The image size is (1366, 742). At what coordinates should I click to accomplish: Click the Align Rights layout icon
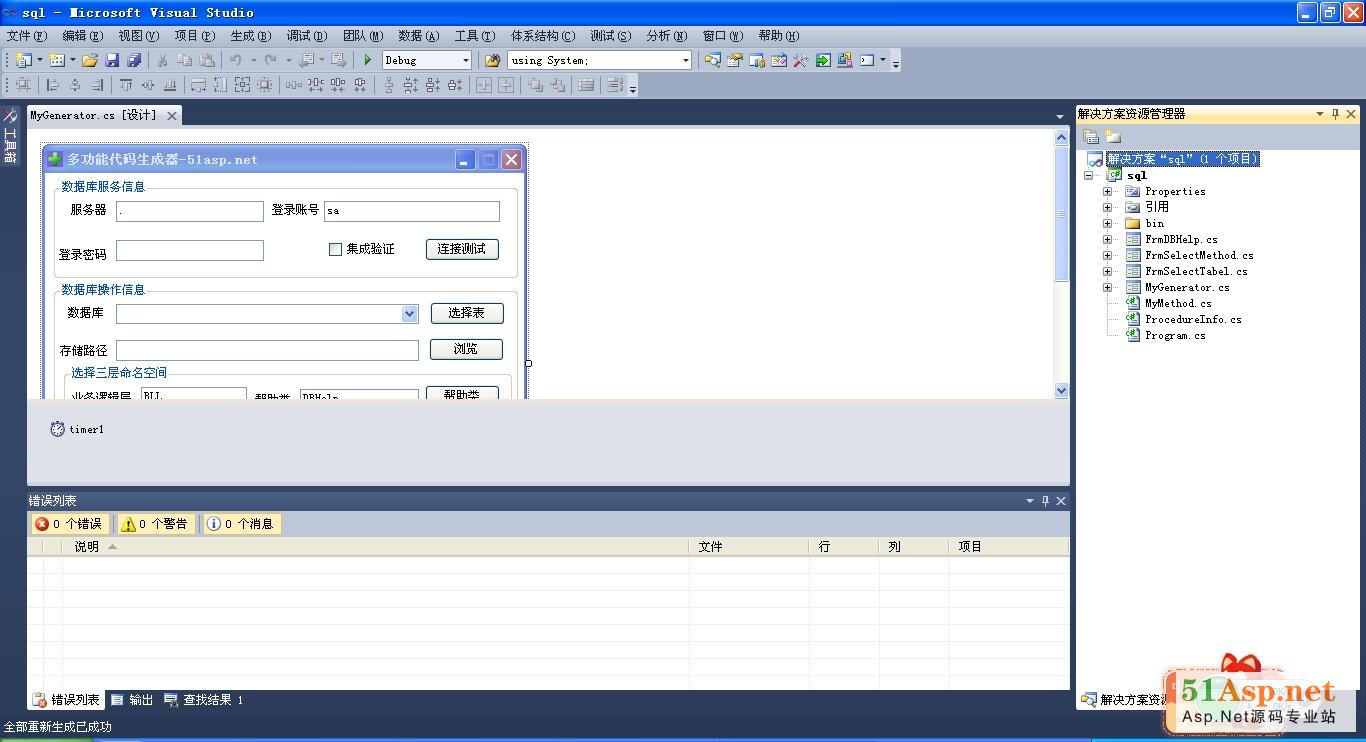[97, 85]
